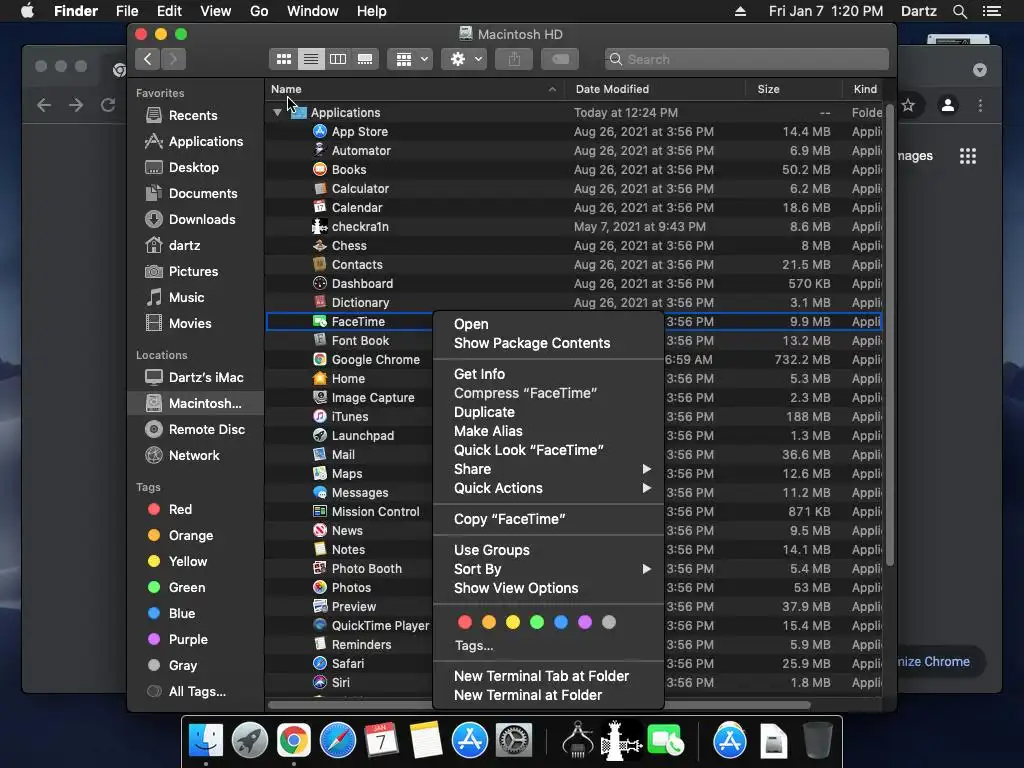1024x768 pixels.
Task: Expand the Share submenu
Action: pyautogui.click(x=549, y=469)
